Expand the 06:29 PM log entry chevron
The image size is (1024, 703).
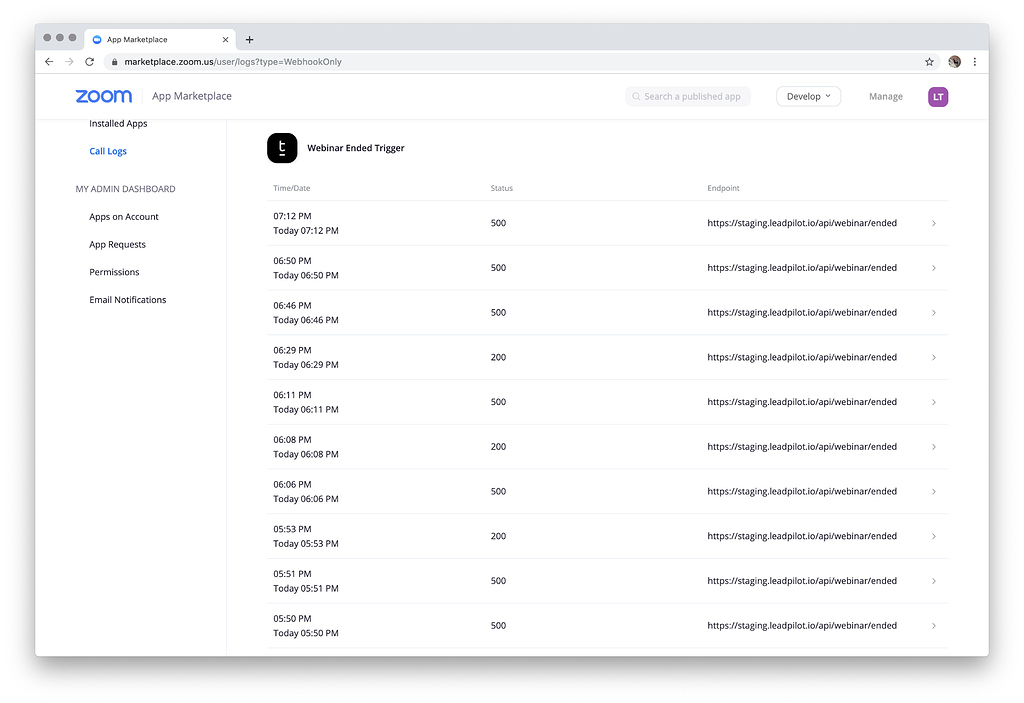point(934,357)
